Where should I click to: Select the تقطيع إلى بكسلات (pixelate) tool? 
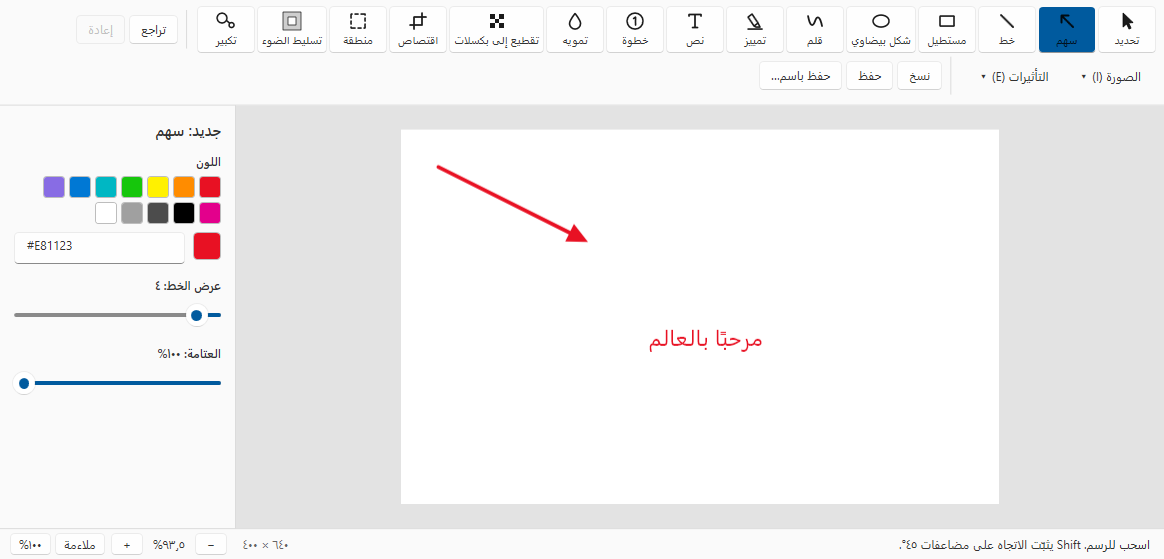pyautogui.click(x=497, y=30)
